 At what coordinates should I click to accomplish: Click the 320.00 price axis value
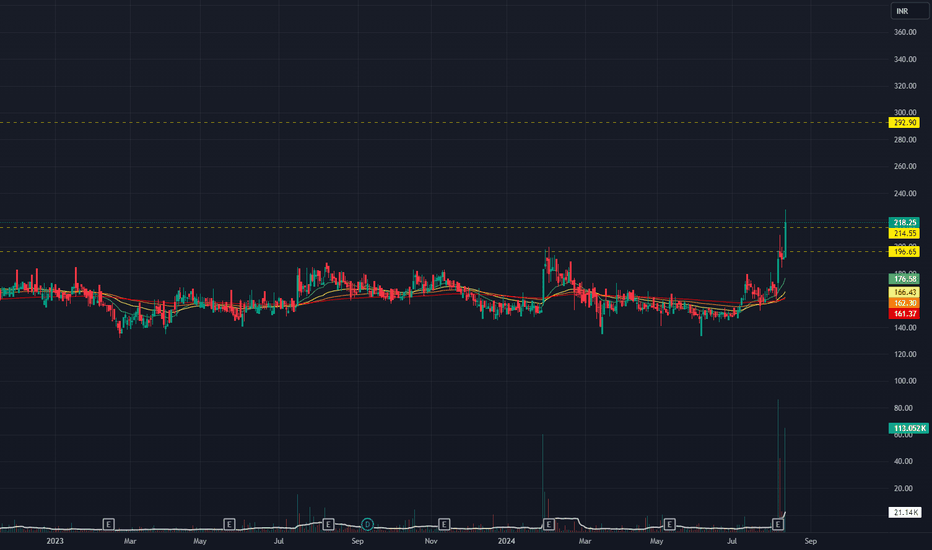[905, 86]
